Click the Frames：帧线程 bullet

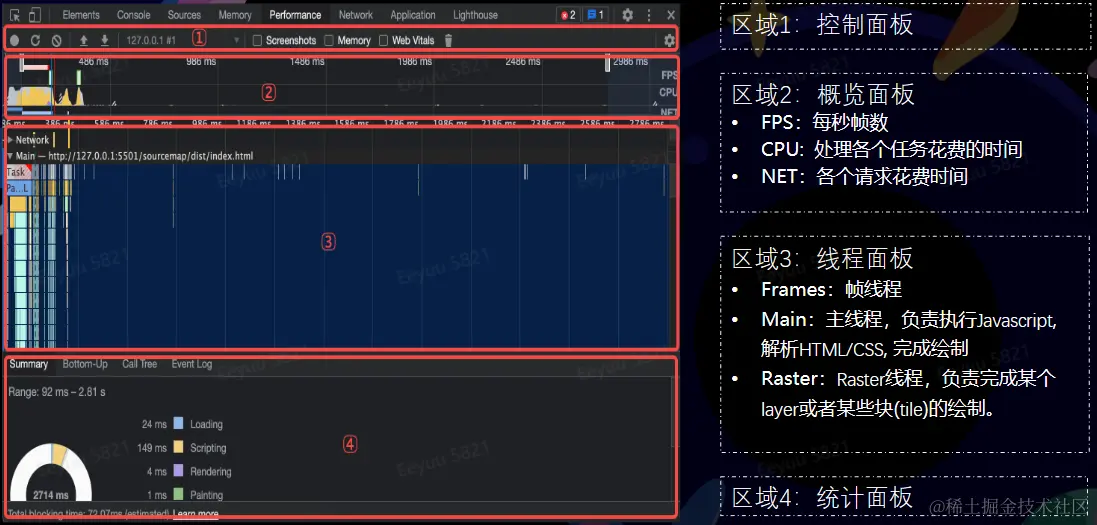click(831, 289)
